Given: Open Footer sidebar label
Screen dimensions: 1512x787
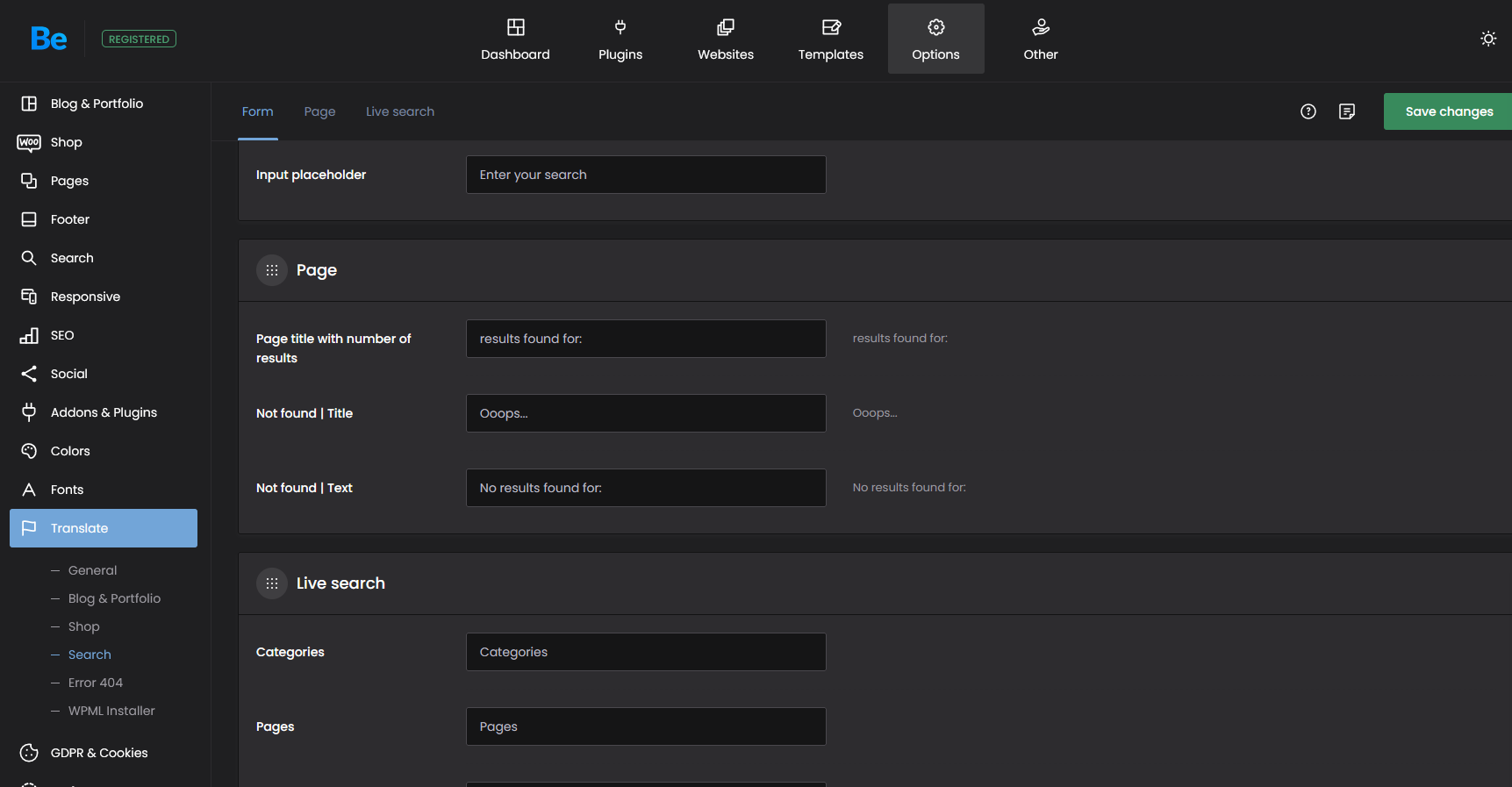Looking at the screenshot, I should 70,219.
